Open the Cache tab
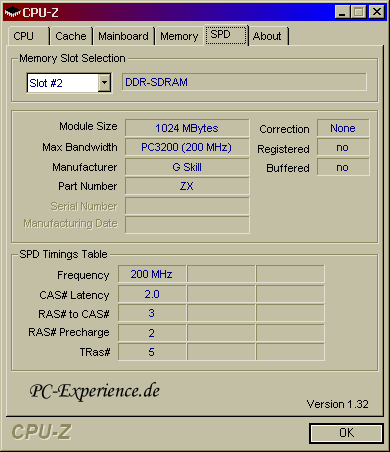Screen dimensions: 390x452 71,36
